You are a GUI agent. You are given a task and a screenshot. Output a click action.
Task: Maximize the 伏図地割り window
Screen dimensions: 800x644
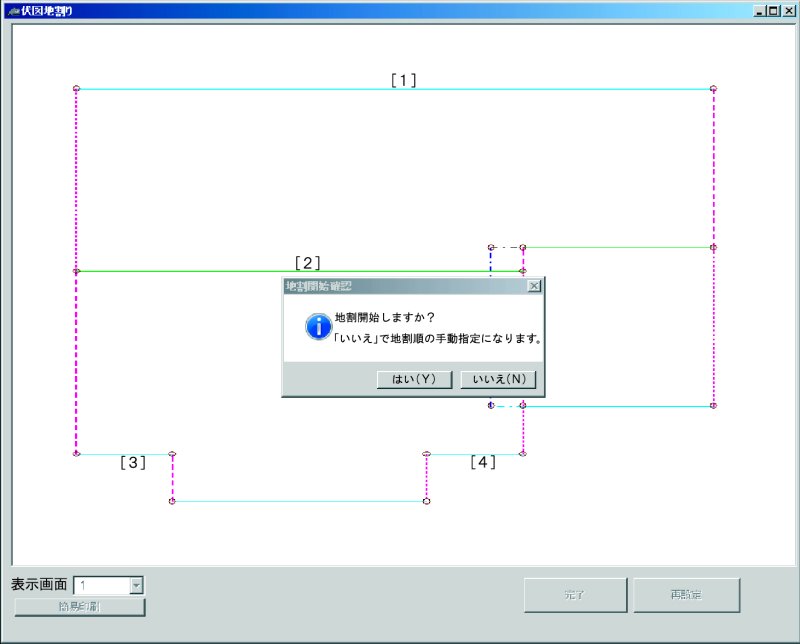tap(773, 10)
